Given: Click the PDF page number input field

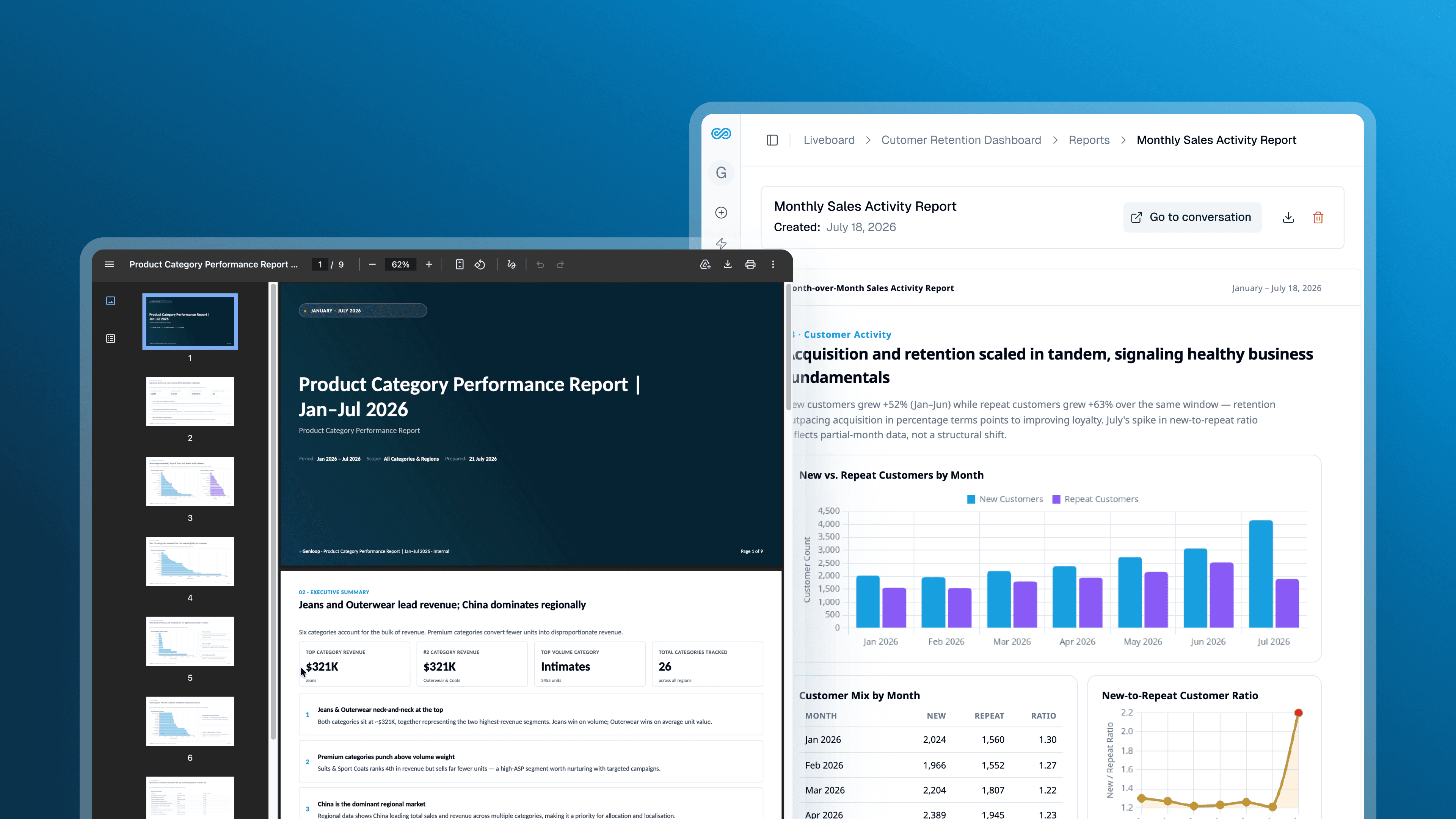Looking at the screenshot, I should [x=320, y=265].
